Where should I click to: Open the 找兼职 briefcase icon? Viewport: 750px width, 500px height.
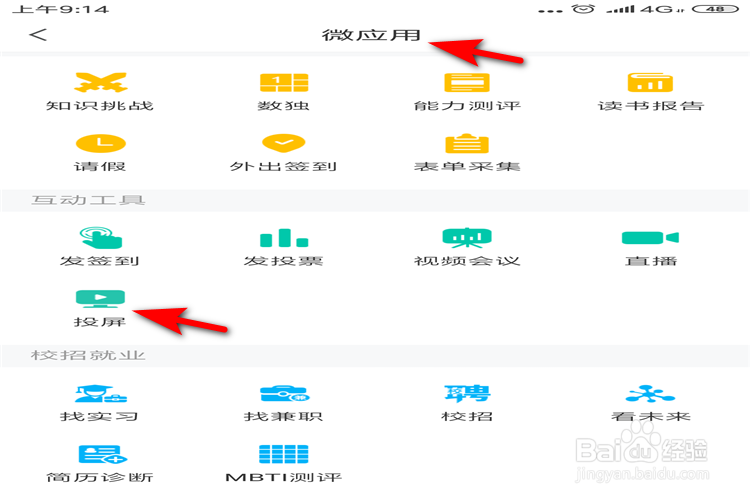click(284, 394)
